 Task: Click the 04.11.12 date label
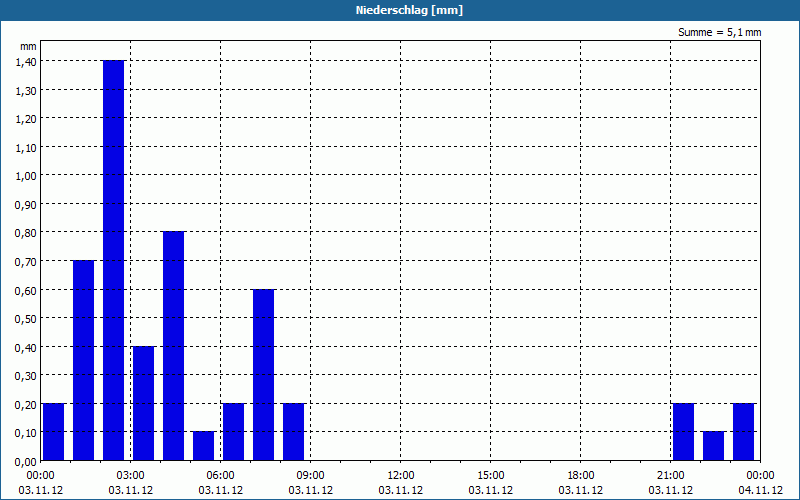tap(760, 490)
